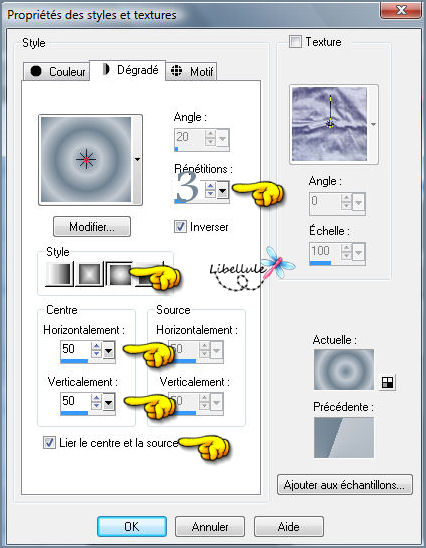Viewport: 426px width, 548px height.
Task: Click Ajouter aux échantillons... button
Action: pos(345,485)
